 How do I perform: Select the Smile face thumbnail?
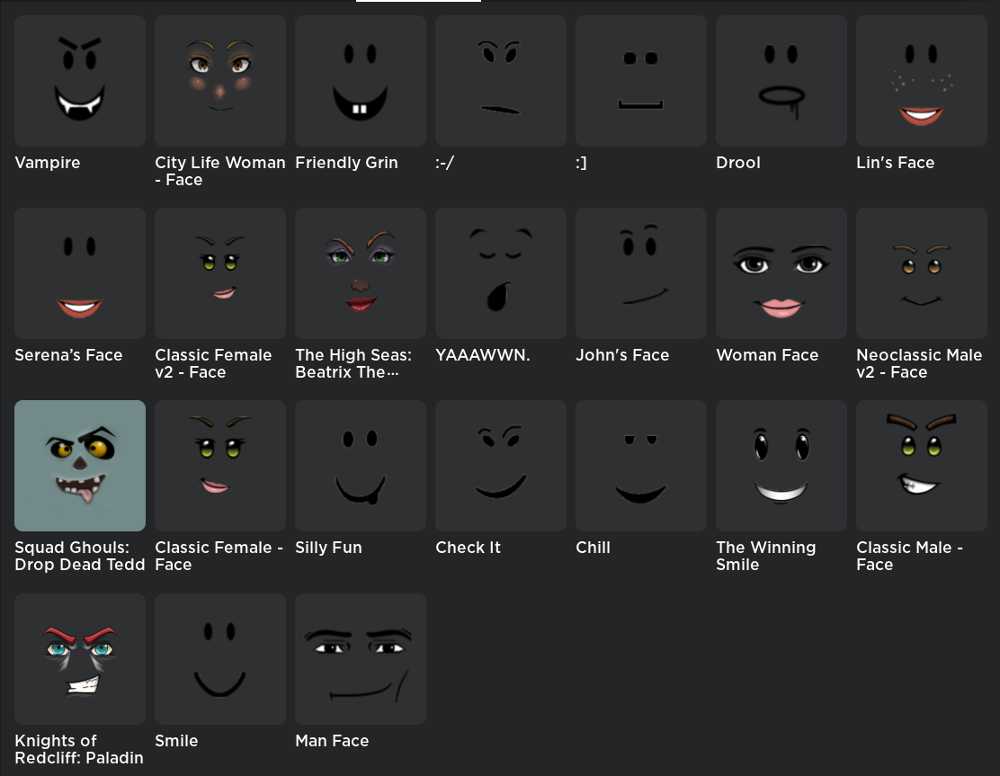click(x=220, y=659)
